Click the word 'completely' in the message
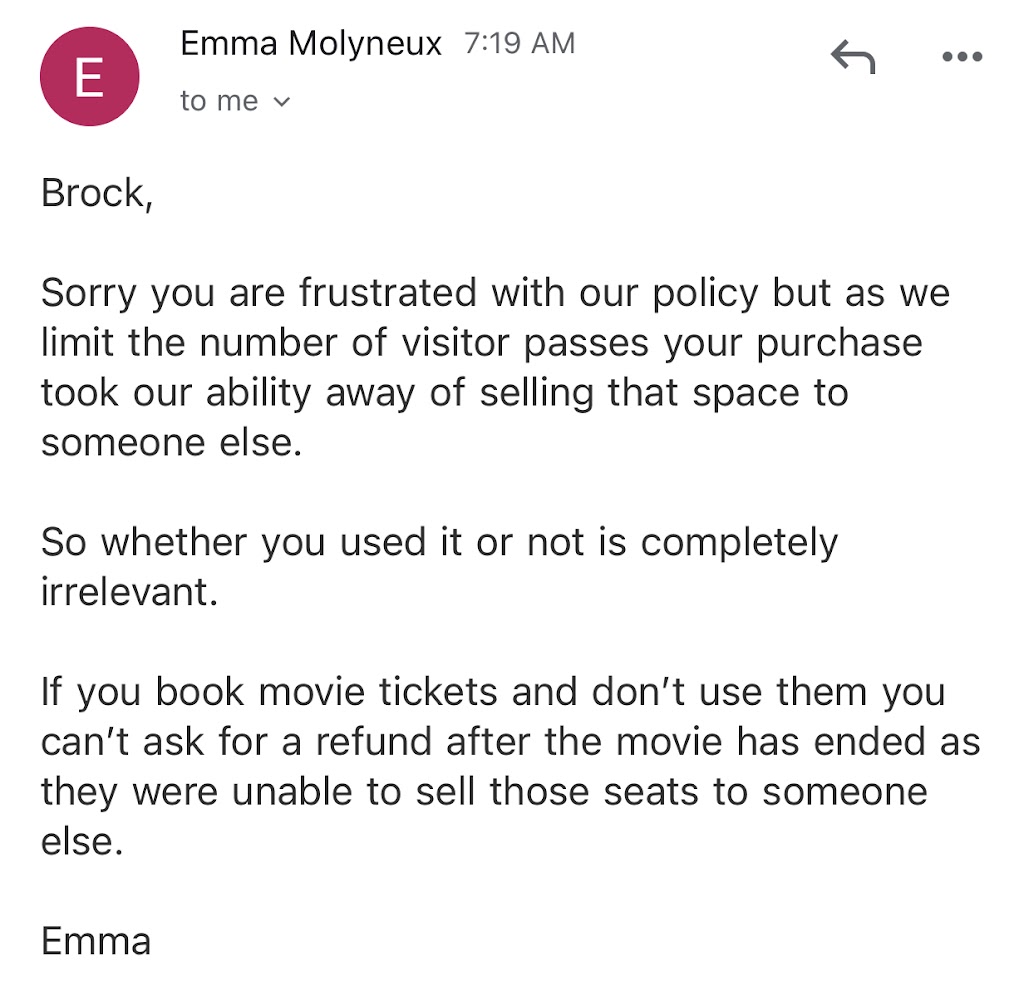Viewport: 1024px width, 1001px height. 739,542
